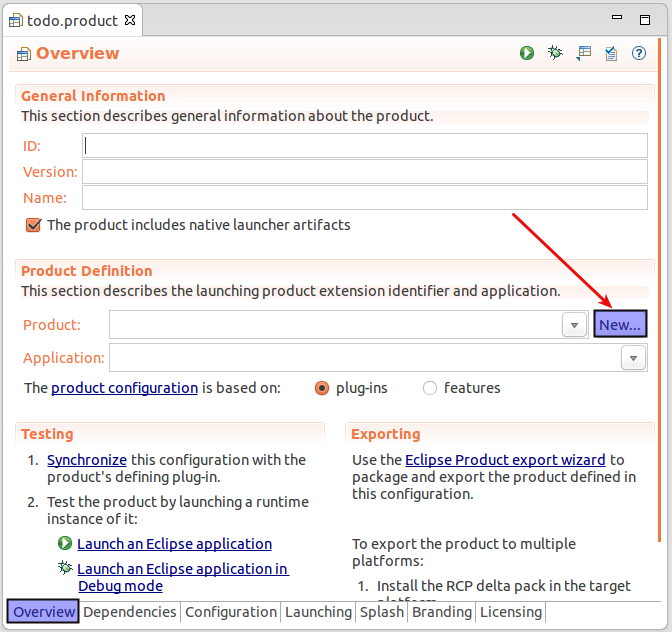Click the Debug bug icon in header
Viewport: 672px width, 632px height.
(555, 53)
